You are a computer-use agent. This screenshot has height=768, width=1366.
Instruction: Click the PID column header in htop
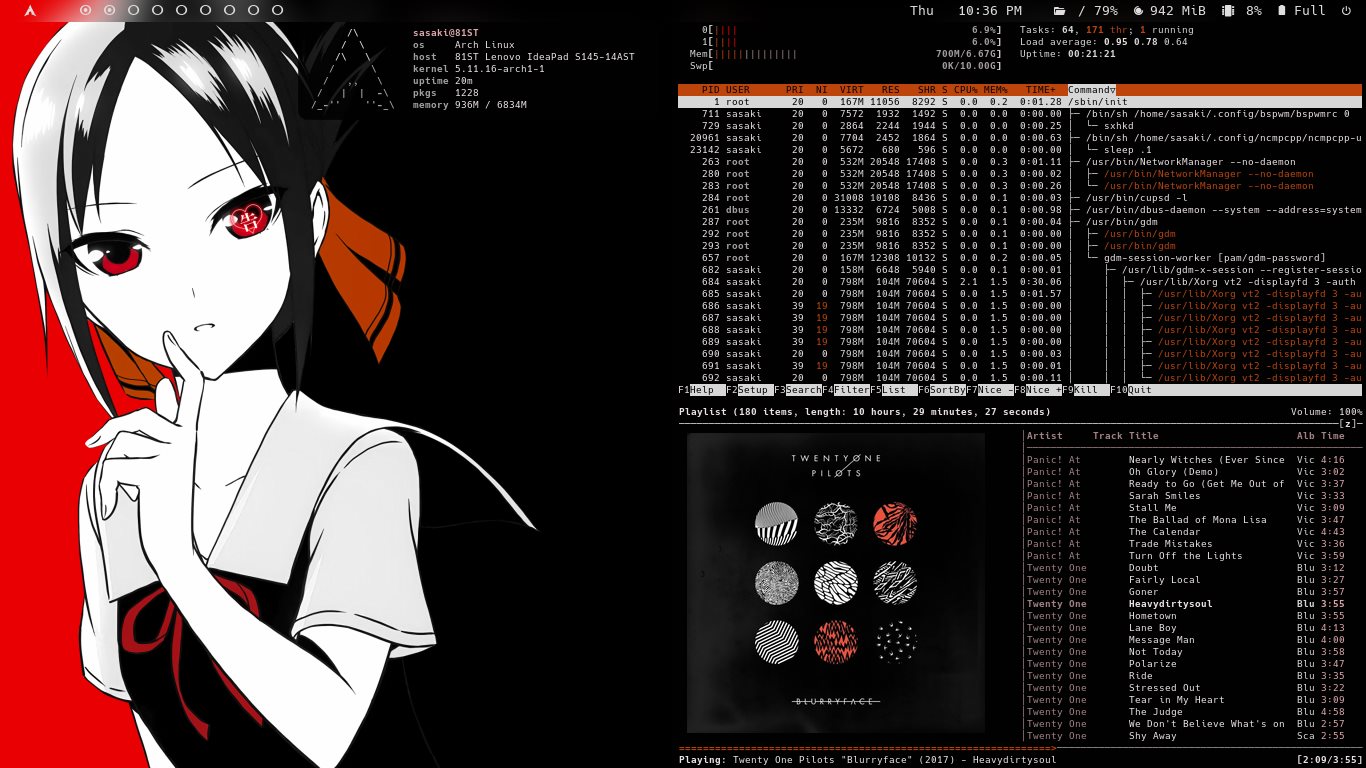pos(710,90)
